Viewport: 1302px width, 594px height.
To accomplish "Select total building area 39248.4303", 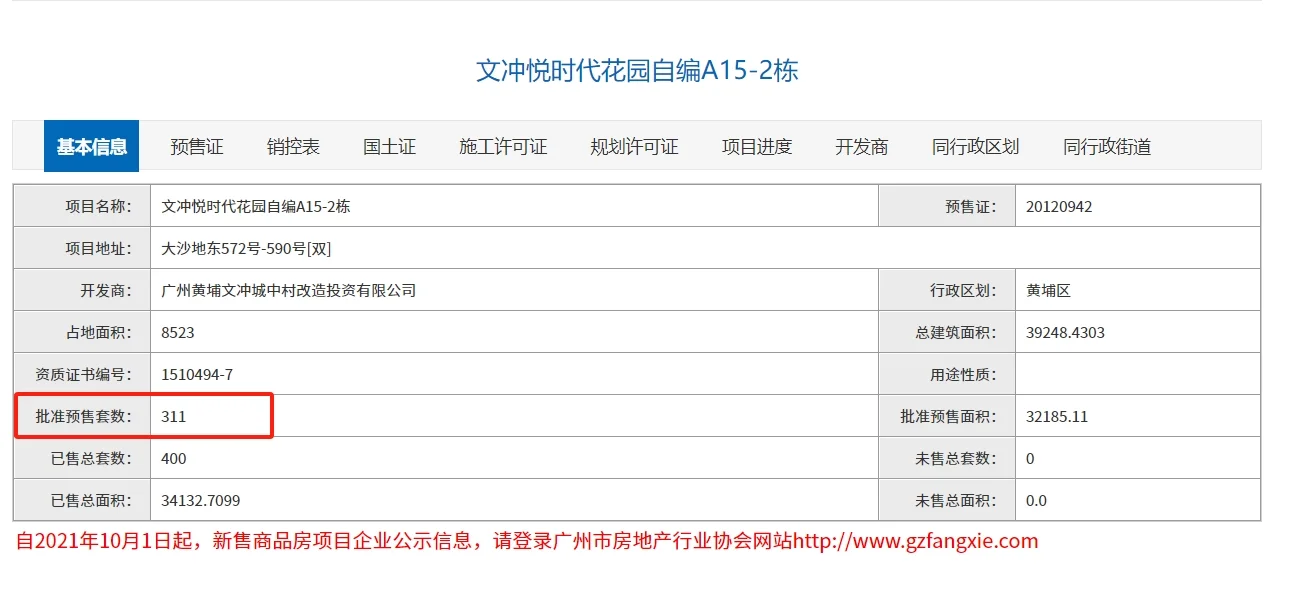I will tap(1065, 333).
